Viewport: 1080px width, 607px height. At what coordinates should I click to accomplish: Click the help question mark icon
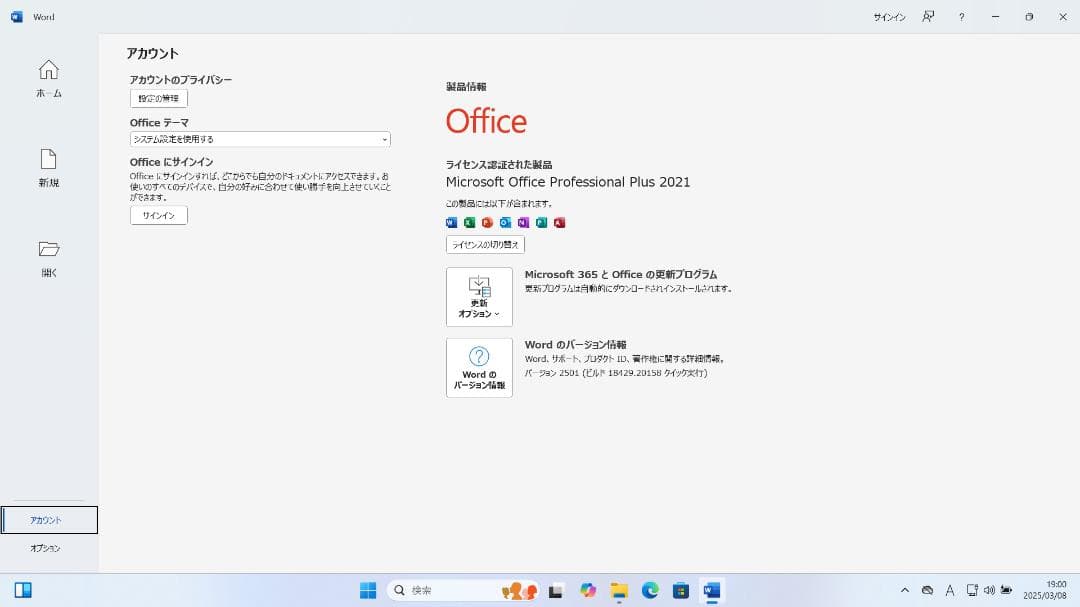(962, 16)
